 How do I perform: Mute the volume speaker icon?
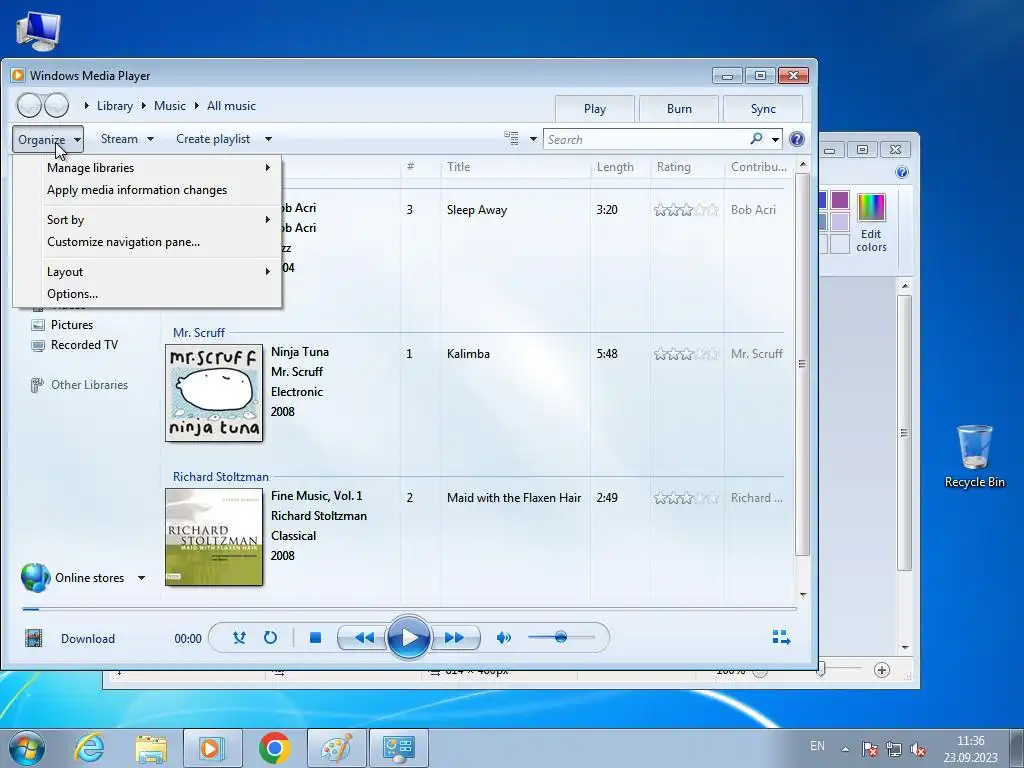(x=504, y=637)
